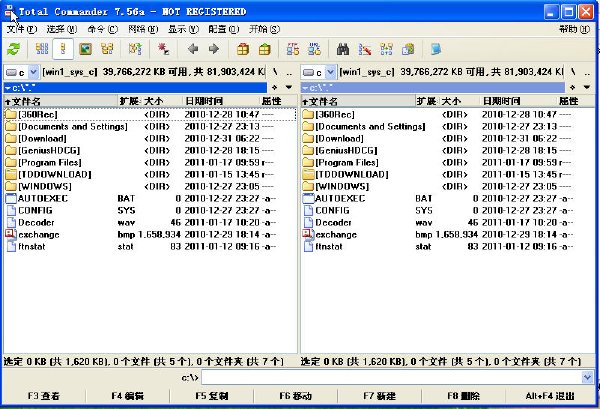
Task: Open left panel directory hotlist star button
Action: pyautogui.click(x=274, y=88)
